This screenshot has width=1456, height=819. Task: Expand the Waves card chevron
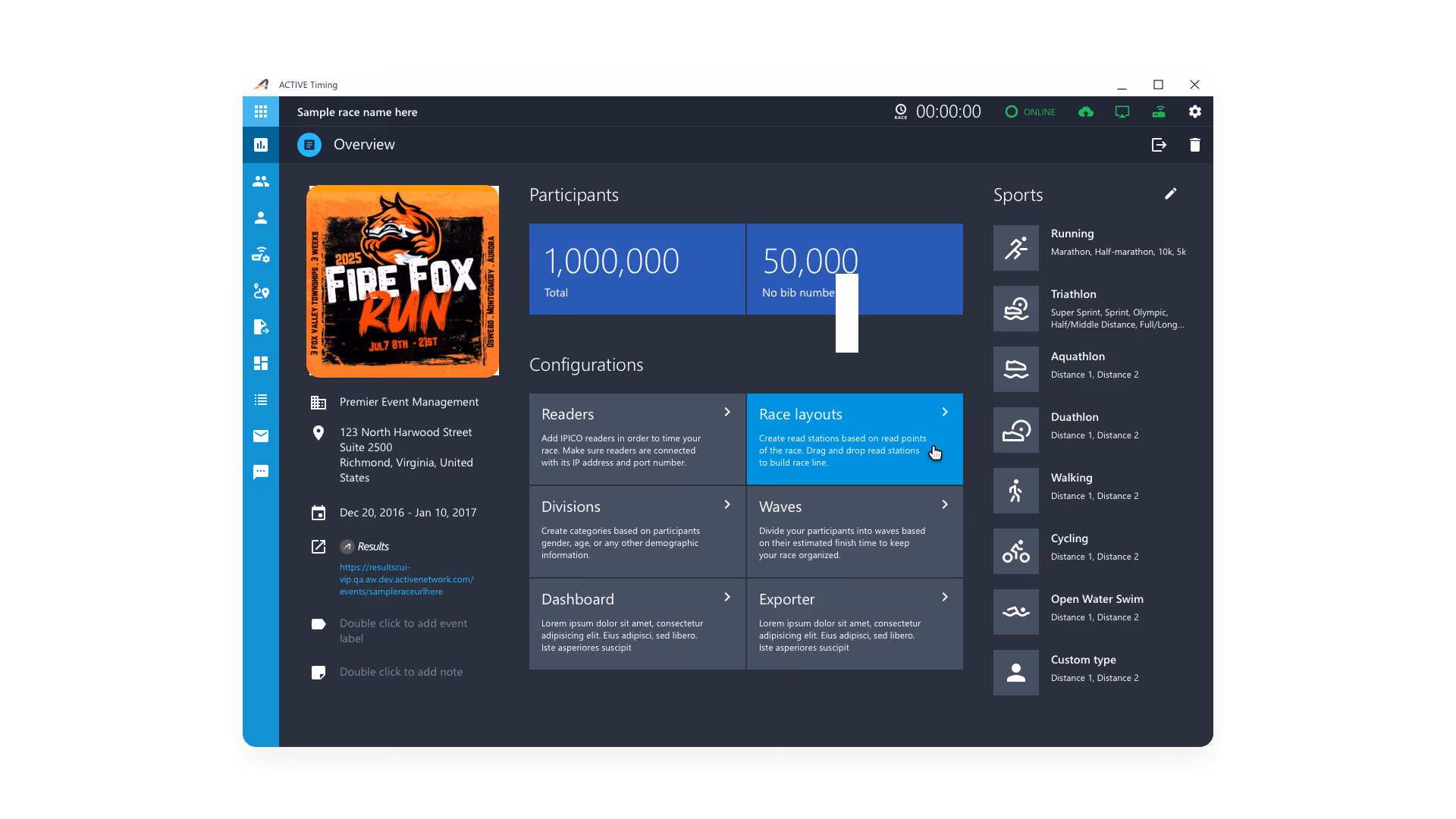coord(945,504)
